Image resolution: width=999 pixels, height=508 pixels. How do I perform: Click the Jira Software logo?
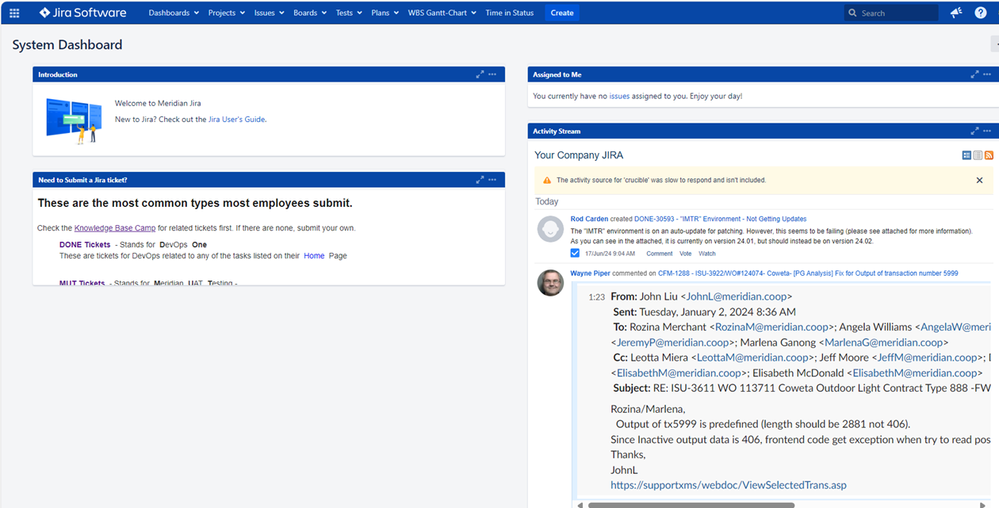[82, 13]
